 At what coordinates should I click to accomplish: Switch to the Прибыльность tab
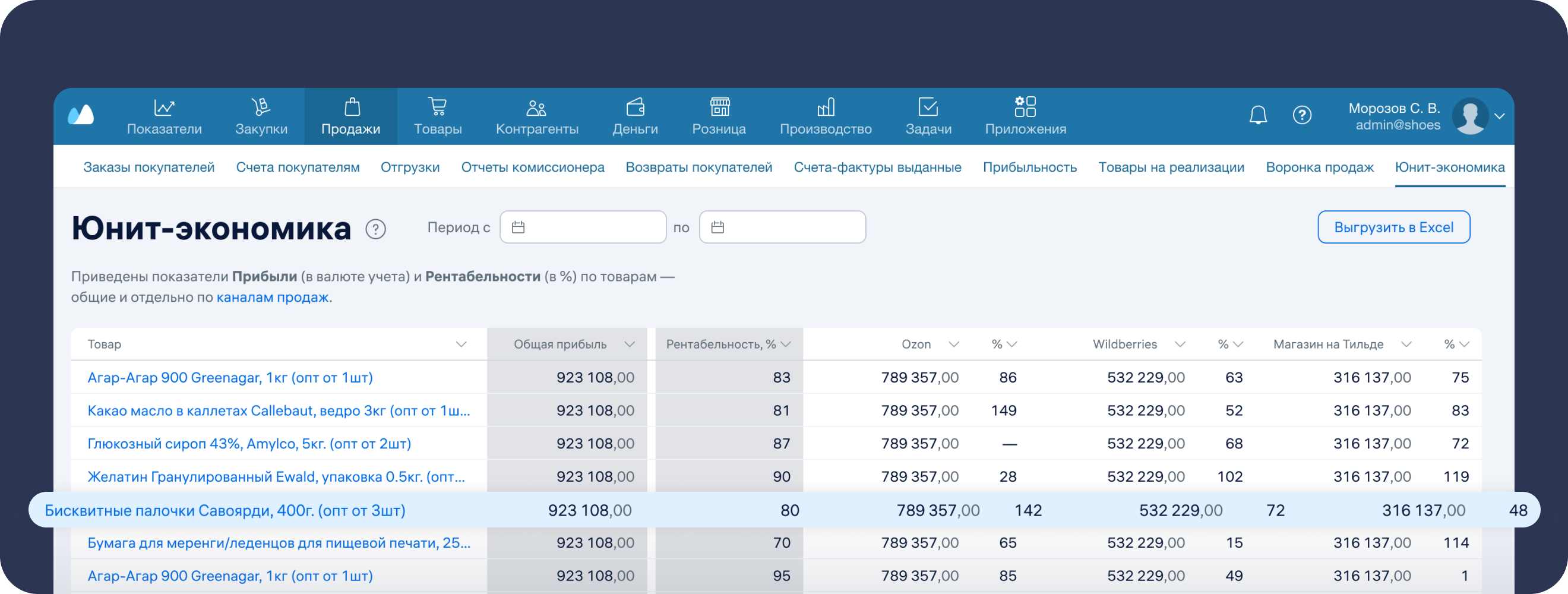coord(1029,168)
